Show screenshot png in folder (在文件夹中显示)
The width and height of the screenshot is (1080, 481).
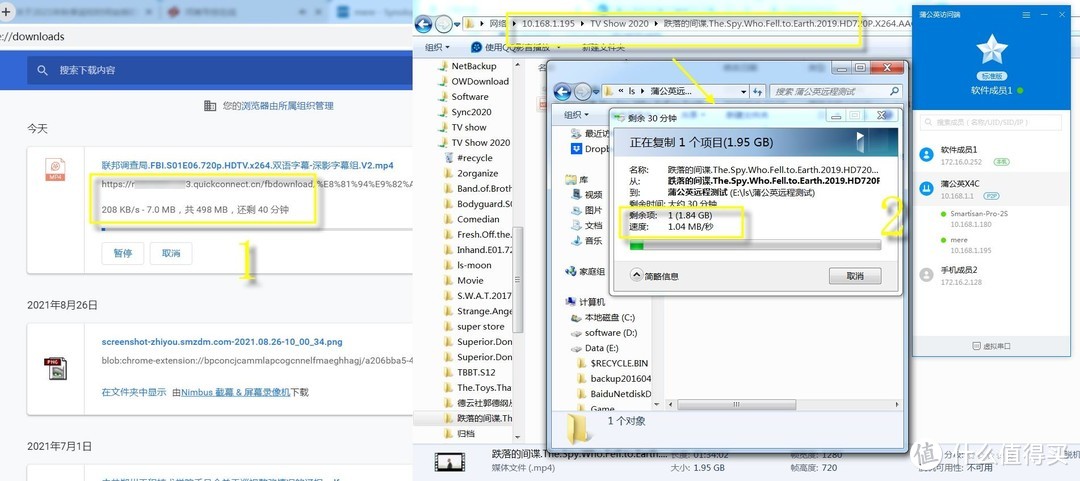[x=134, y=392]
